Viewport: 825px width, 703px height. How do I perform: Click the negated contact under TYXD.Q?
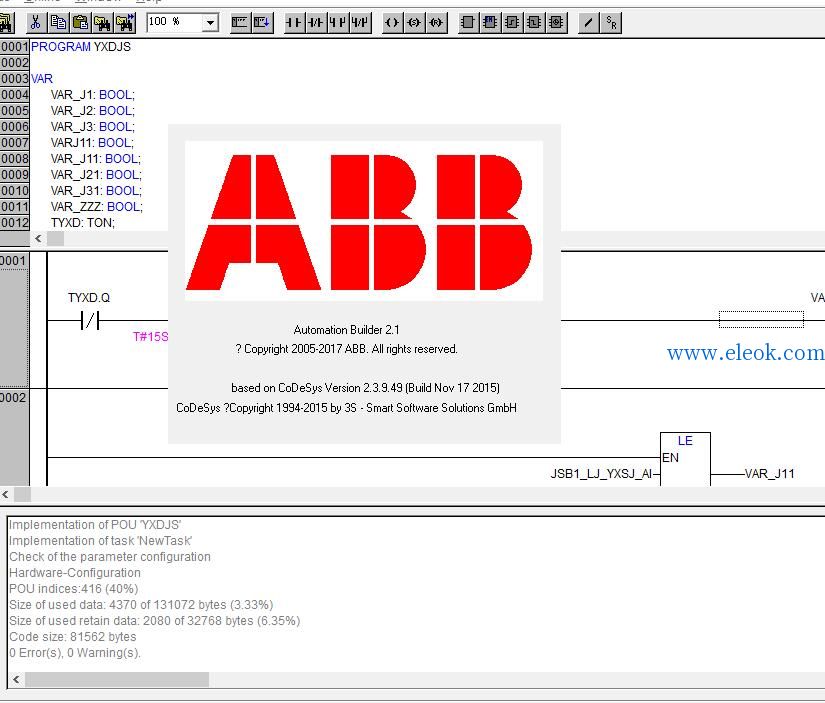90,320
